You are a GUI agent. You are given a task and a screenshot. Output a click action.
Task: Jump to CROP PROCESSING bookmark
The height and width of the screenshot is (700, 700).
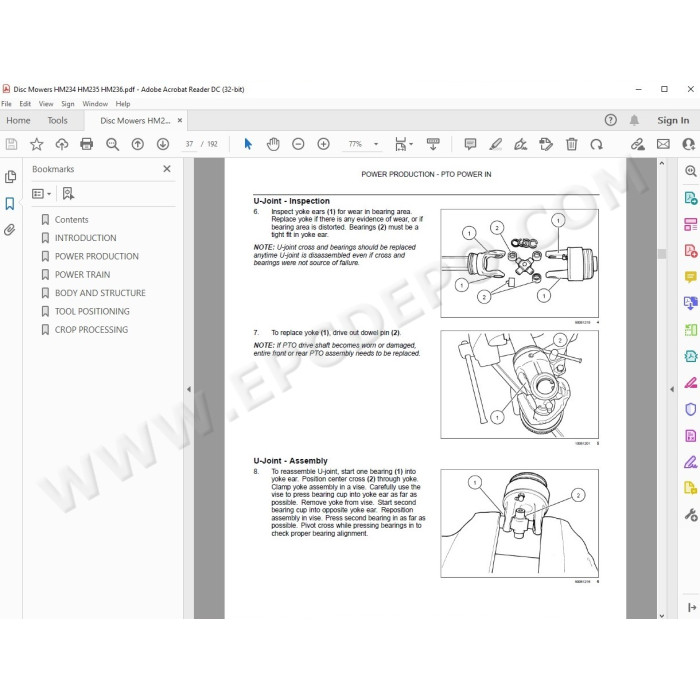coord(91,329)
